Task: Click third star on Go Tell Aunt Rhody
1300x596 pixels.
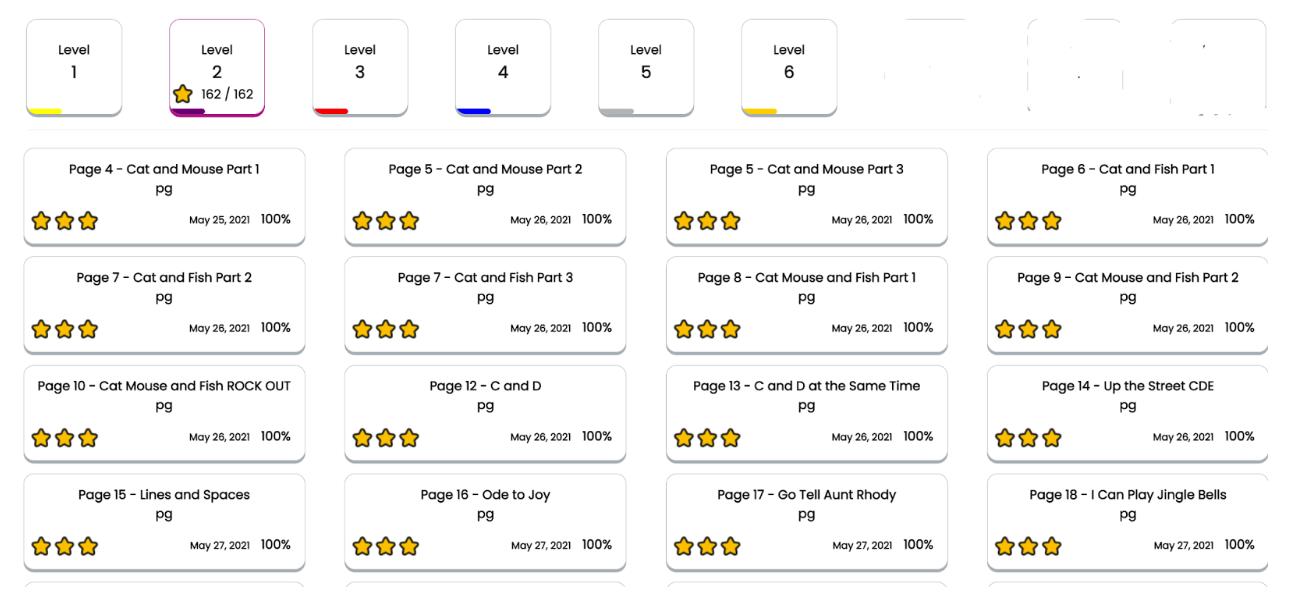Action: pos(731,546)
